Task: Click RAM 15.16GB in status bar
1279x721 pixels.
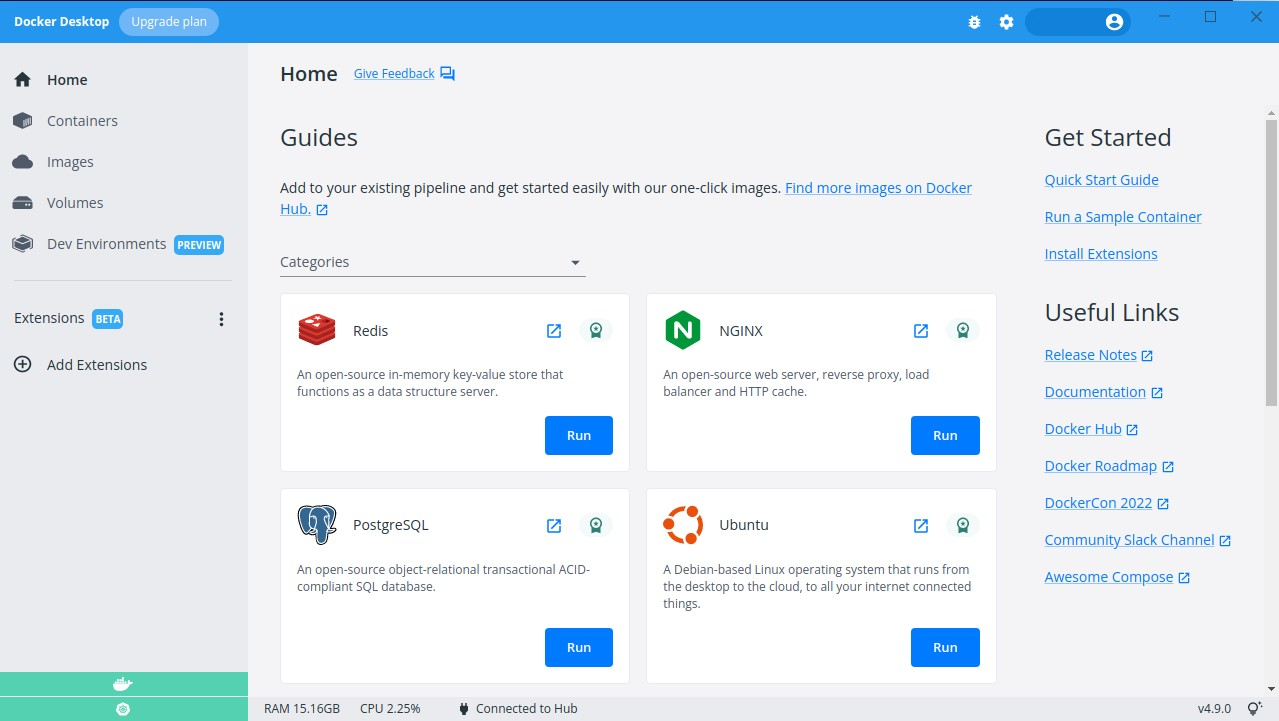Action: pos(302,709)
